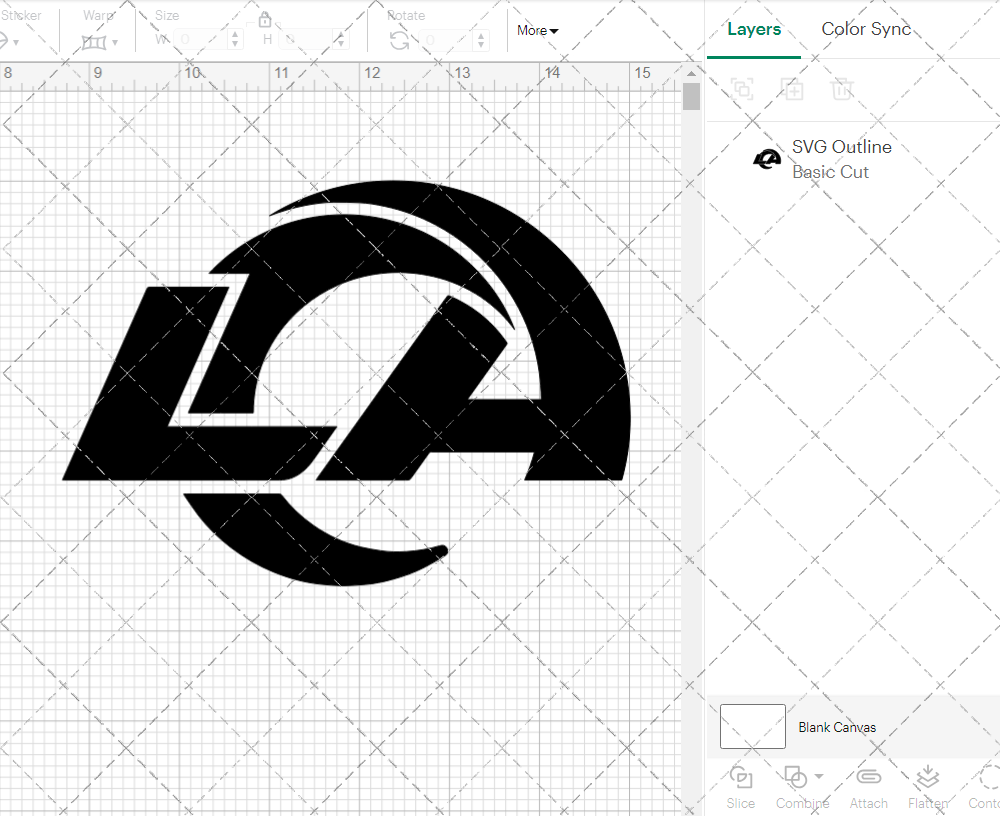Select the SVG Outline Basic Cut layer
Viewport: 1000px width, 816px height.
[x=842, y=158]
